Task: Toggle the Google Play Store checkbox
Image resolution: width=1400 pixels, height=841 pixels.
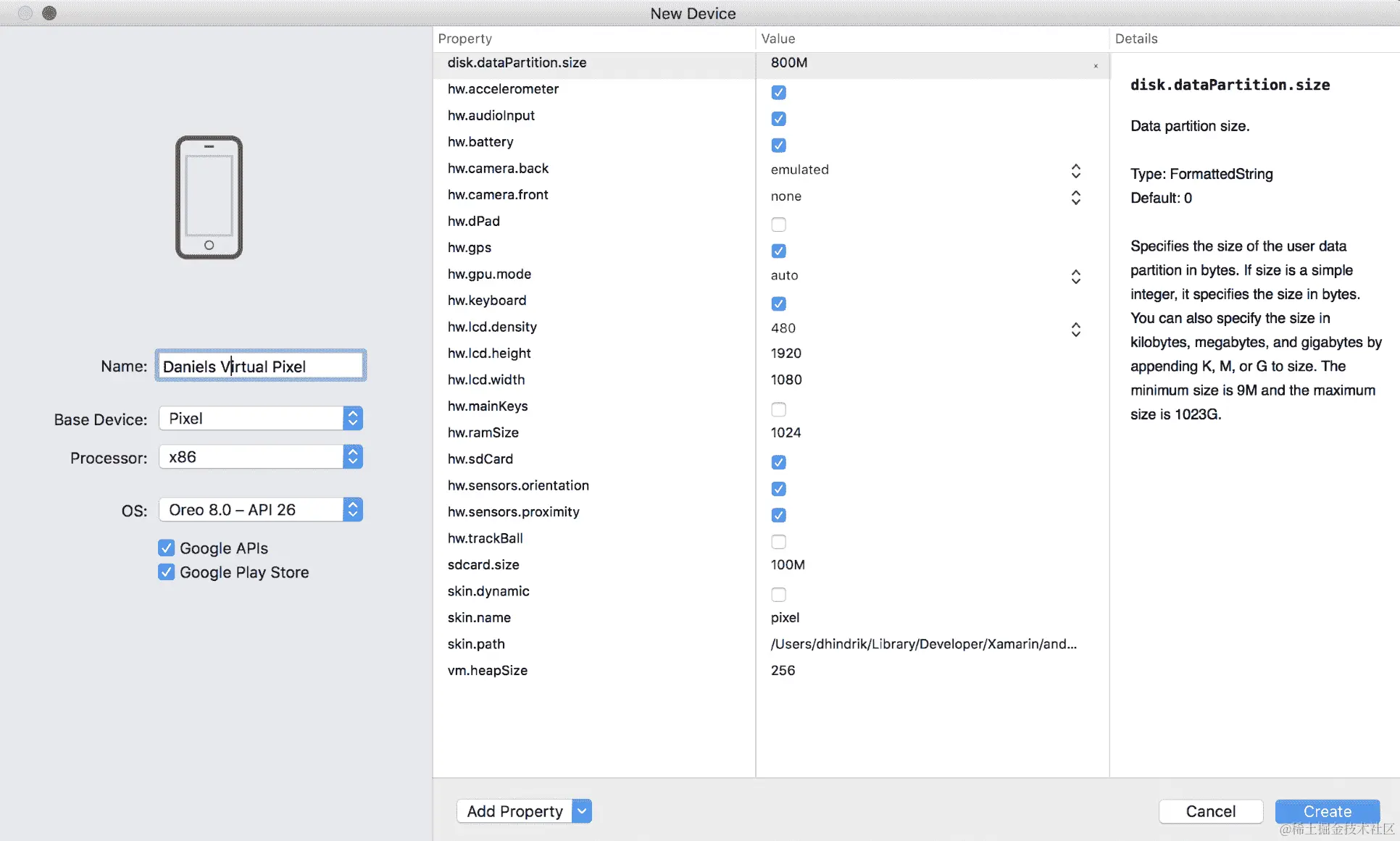Action: pos(167,572)
